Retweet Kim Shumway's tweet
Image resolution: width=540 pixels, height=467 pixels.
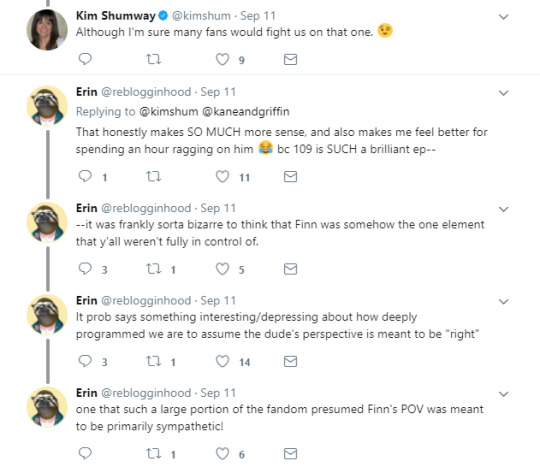[153, 59]
